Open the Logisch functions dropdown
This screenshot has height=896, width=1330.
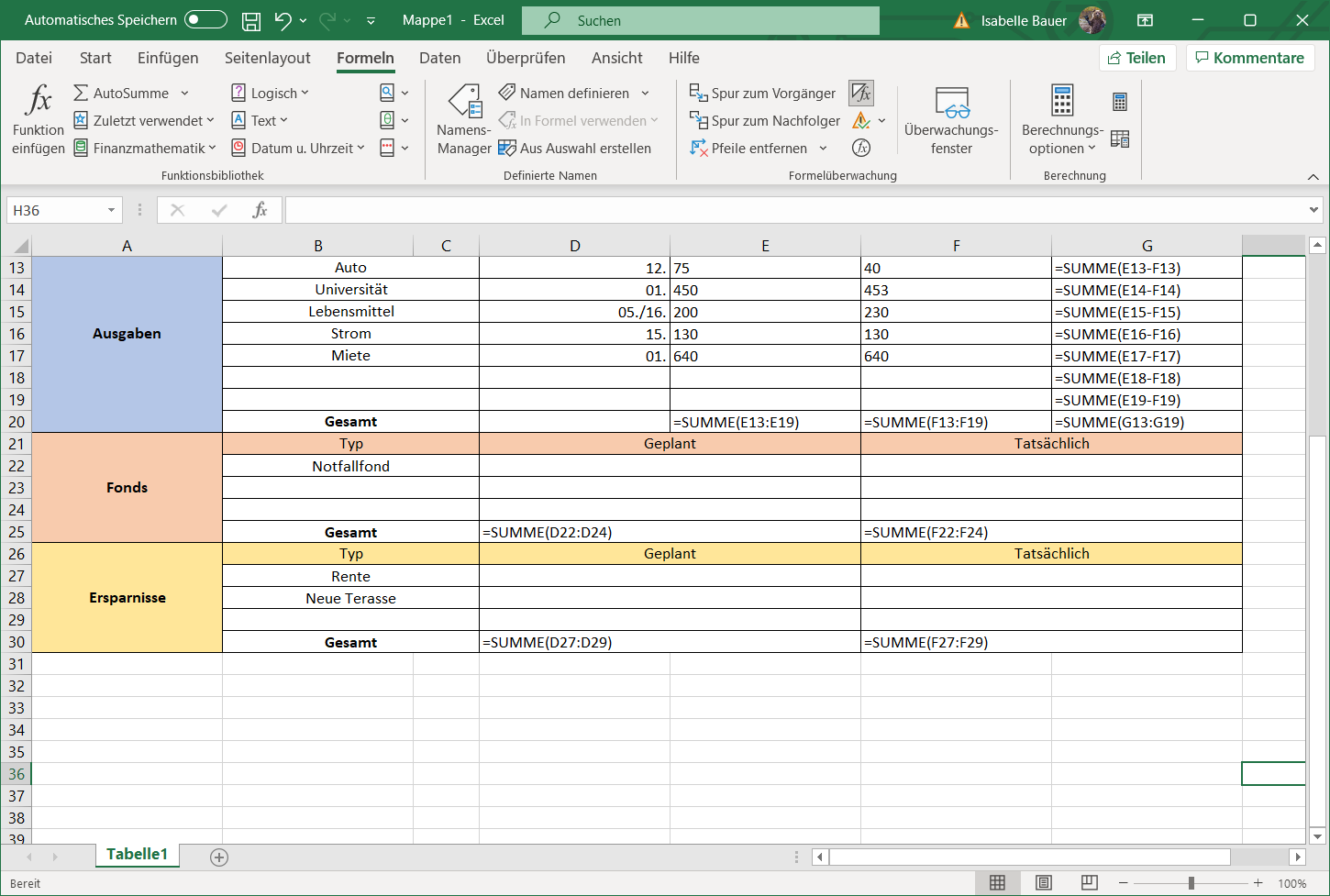271,94
